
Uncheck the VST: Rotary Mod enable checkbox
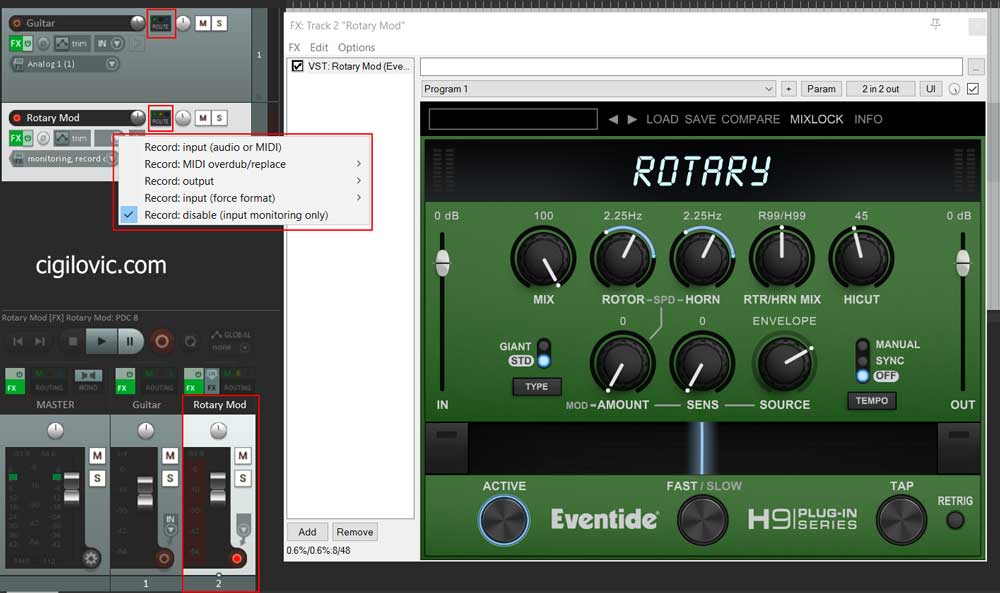tap(296, 66)
